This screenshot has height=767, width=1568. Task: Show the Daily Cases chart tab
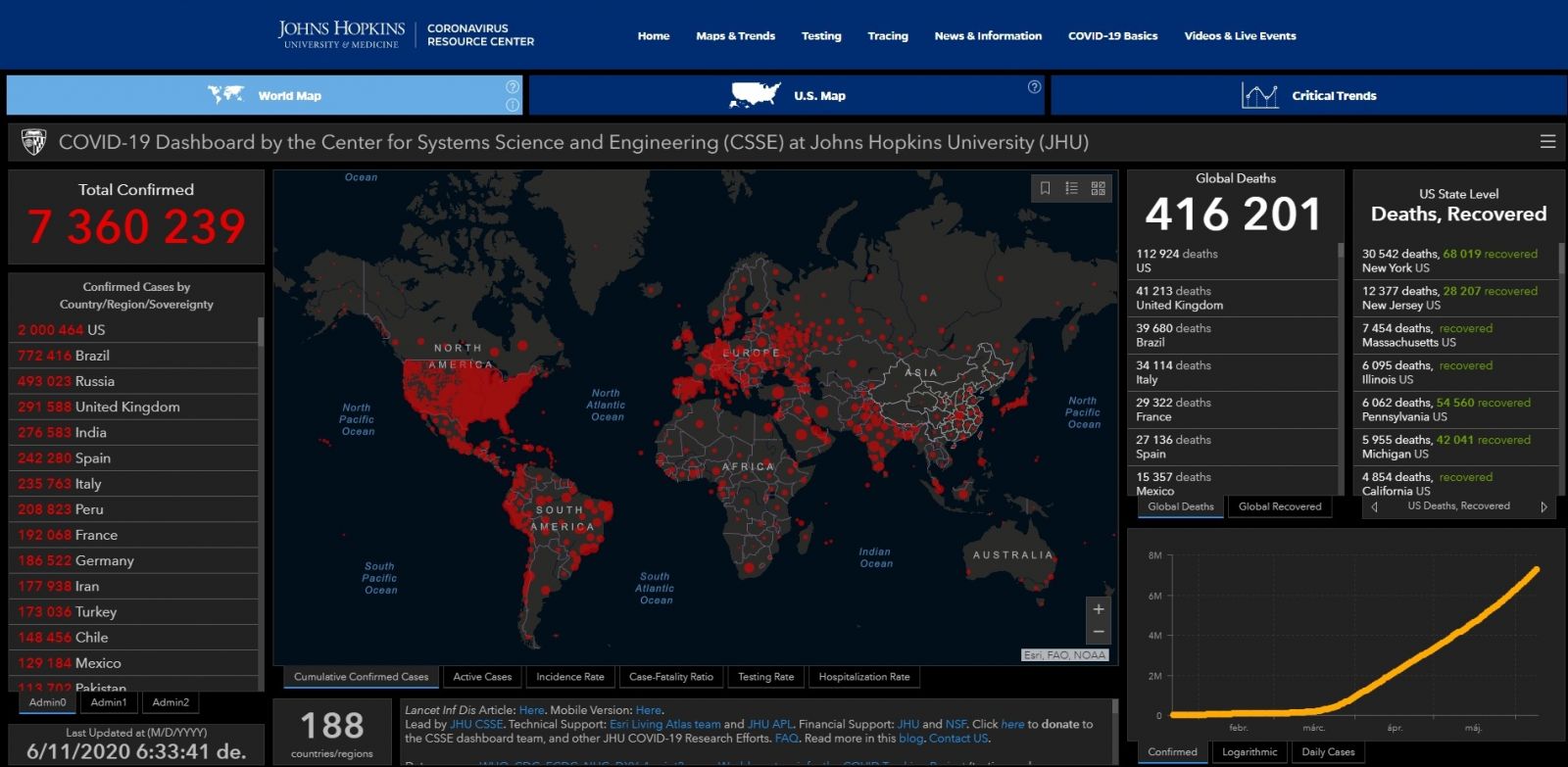[x=1328, y=752]
